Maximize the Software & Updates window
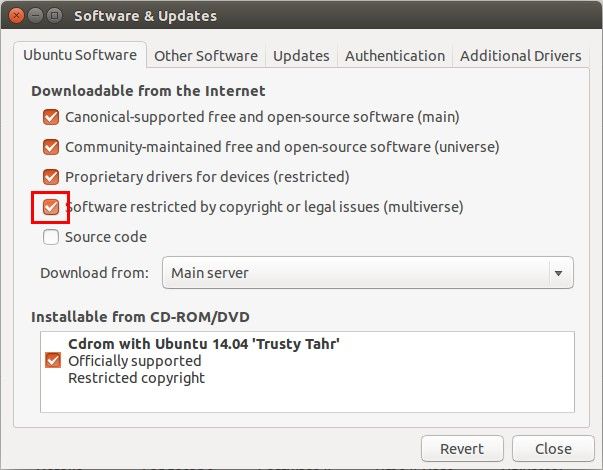The image size is (603, 470). 54,16
